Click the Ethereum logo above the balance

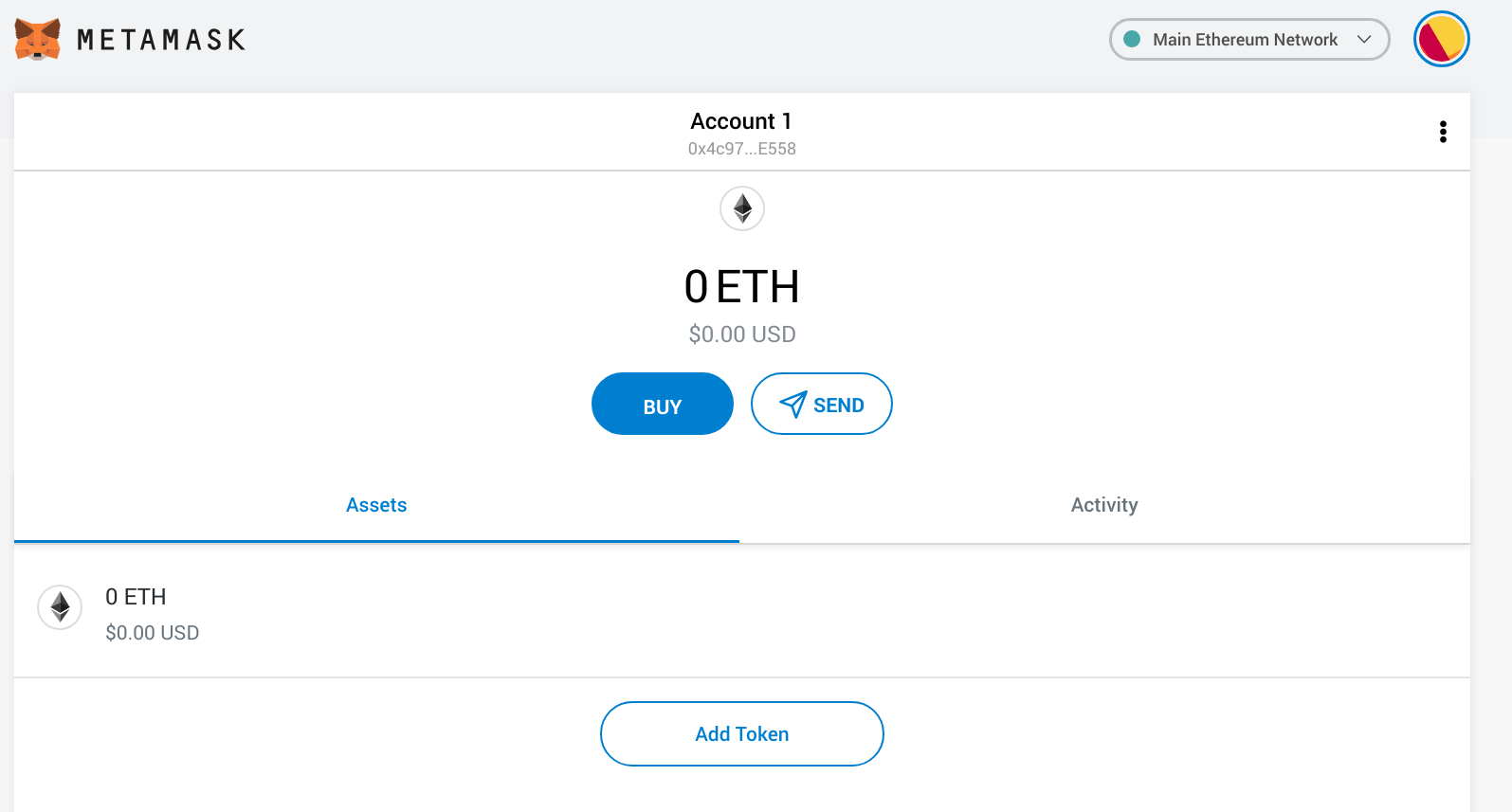pos(742,208)
